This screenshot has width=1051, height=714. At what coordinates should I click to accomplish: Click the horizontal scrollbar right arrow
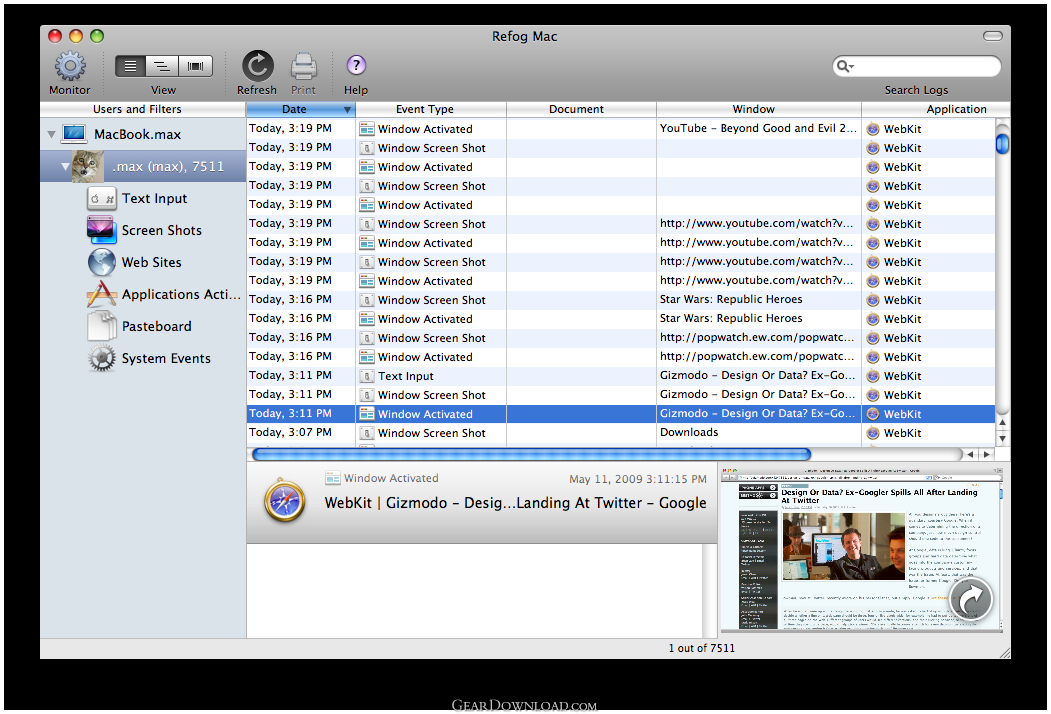click(x=986, y=454)
